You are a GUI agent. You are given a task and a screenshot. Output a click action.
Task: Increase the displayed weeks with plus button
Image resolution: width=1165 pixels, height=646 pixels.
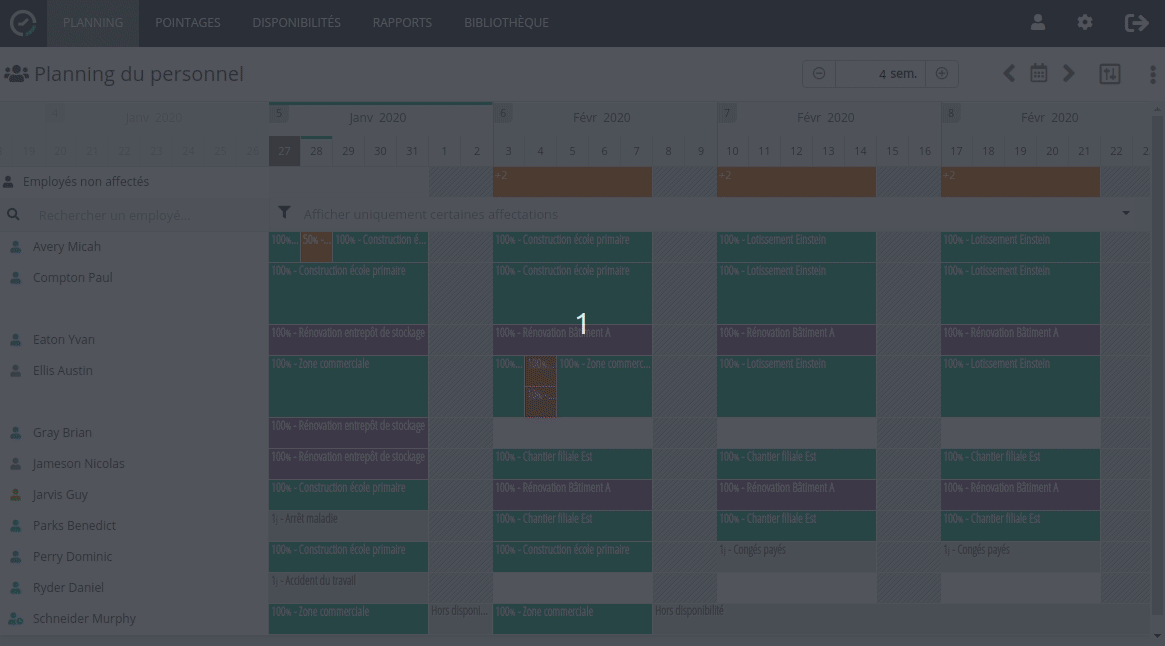(941, 73)
